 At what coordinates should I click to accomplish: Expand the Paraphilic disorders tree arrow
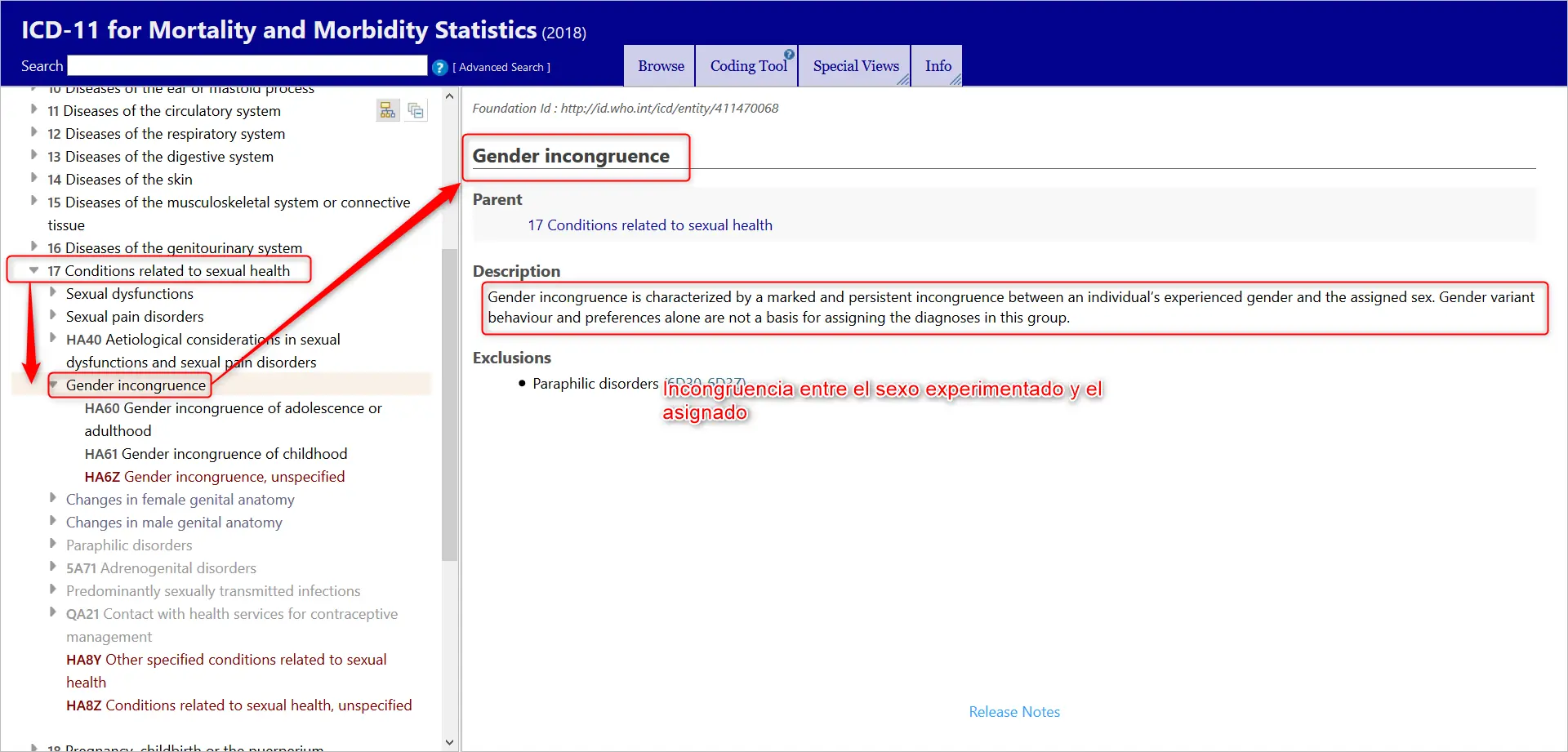pyautogui.click(x=53, y=544)
